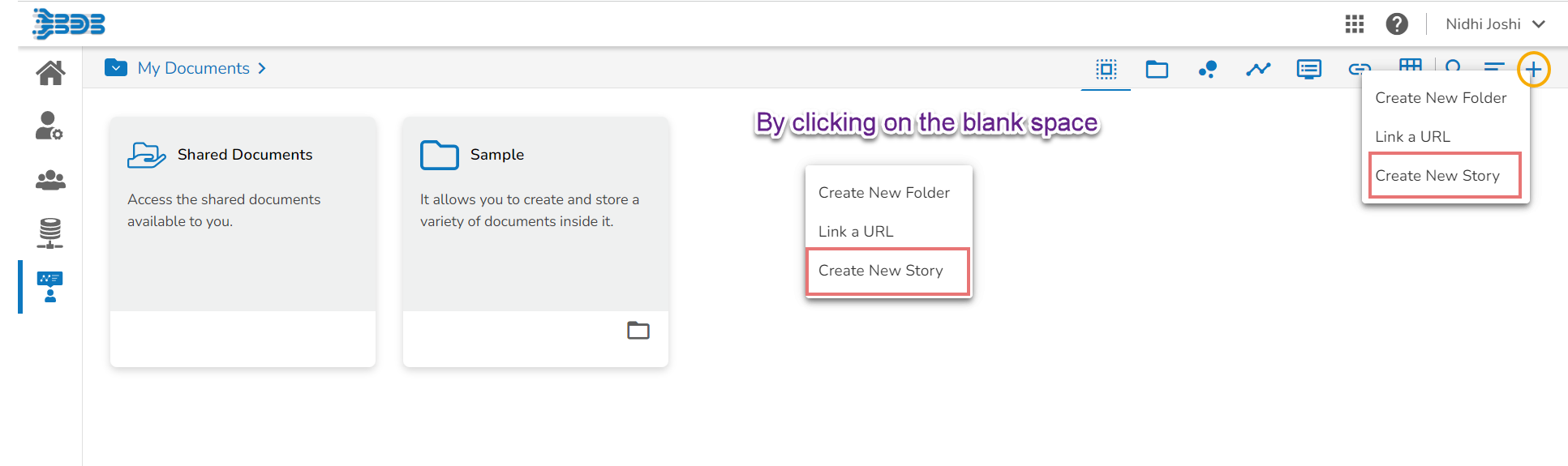Open the data connectors sidebar icon
Screen dimensions: 1568x466
(x=50, y=233)
